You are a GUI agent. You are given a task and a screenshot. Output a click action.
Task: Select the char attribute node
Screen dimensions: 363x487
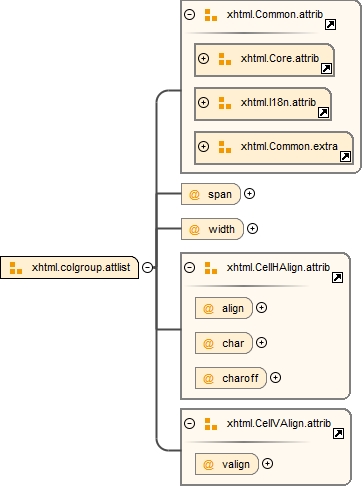click(x=224, y=343)
